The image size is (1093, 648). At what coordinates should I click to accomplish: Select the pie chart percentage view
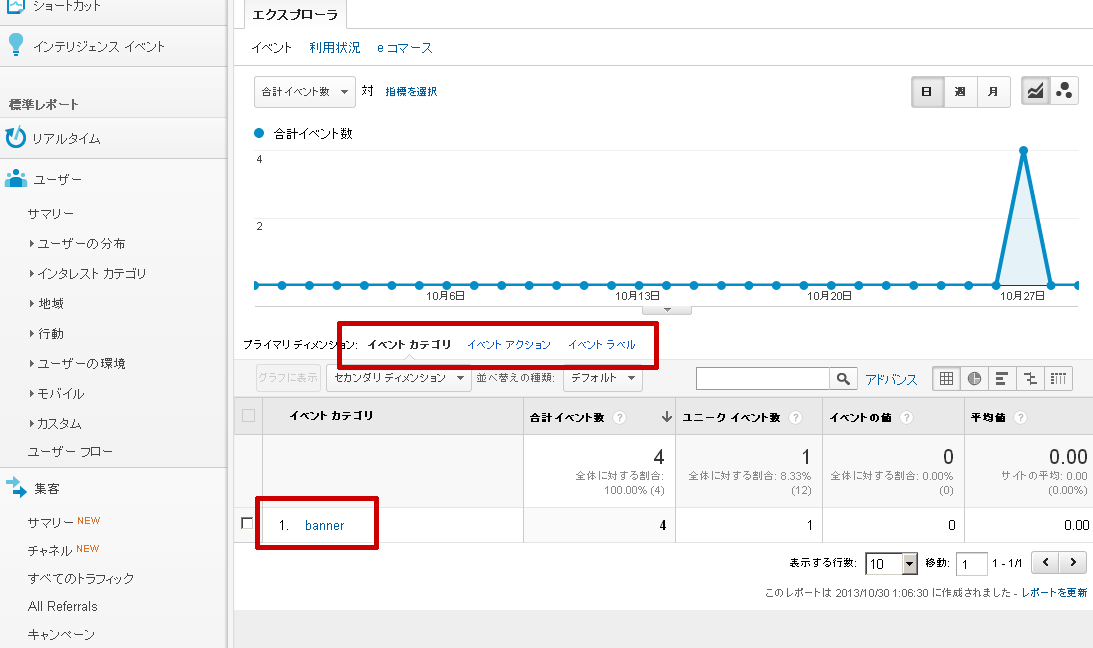click(974, 379)
